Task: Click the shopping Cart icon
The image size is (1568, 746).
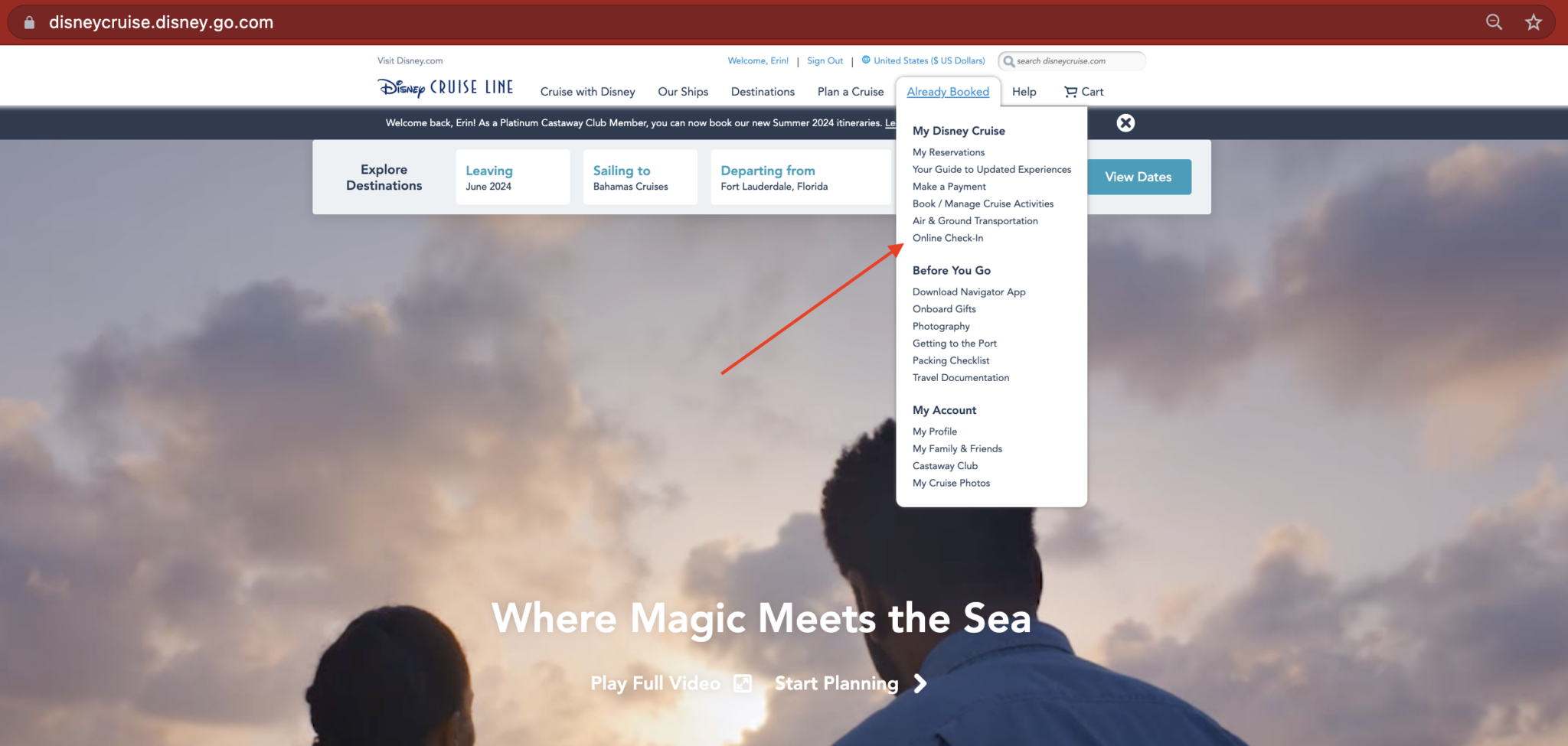Action: pos(1070,91)
